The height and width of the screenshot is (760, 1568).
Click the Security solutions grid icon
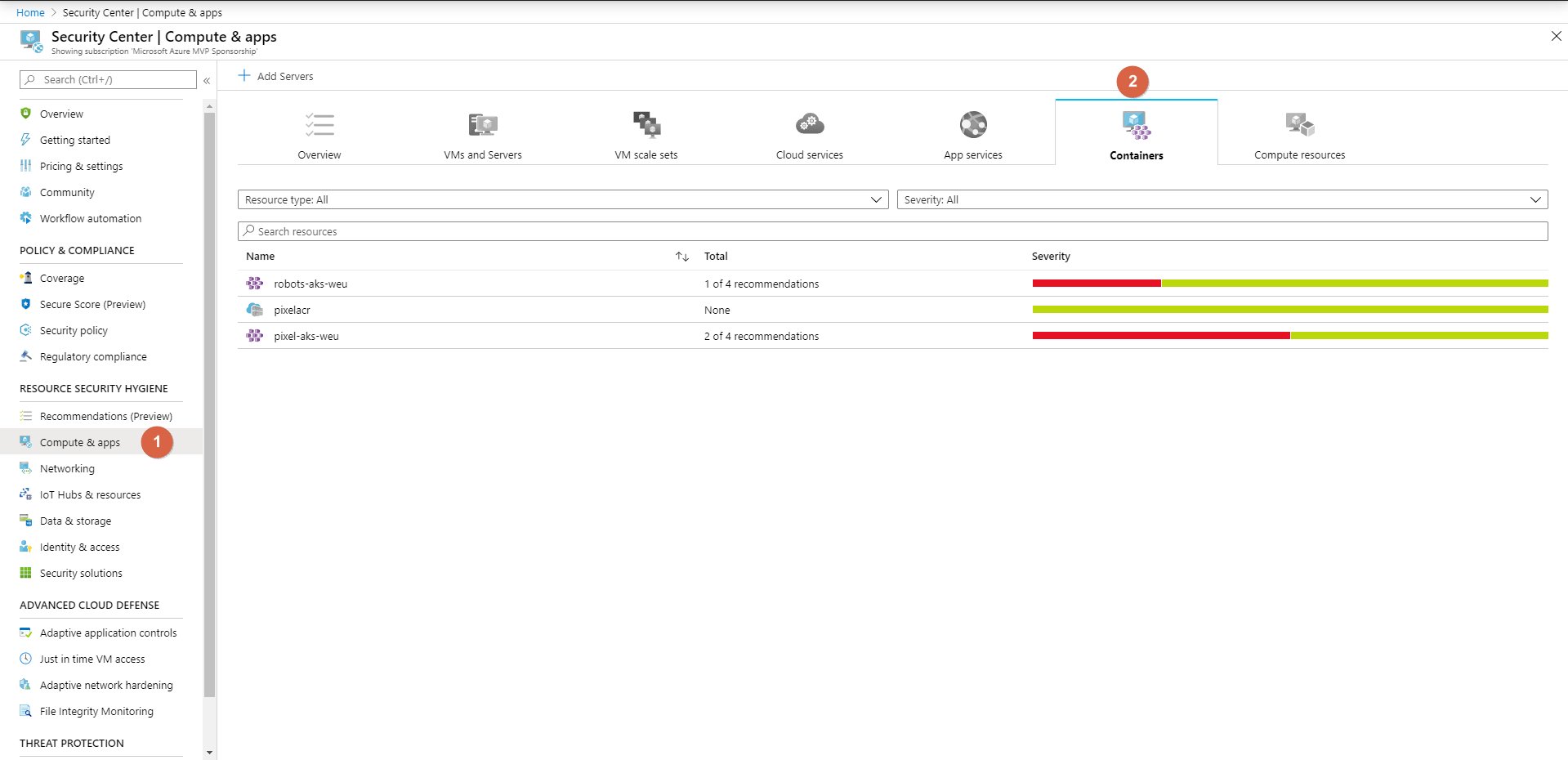point(25,573)
